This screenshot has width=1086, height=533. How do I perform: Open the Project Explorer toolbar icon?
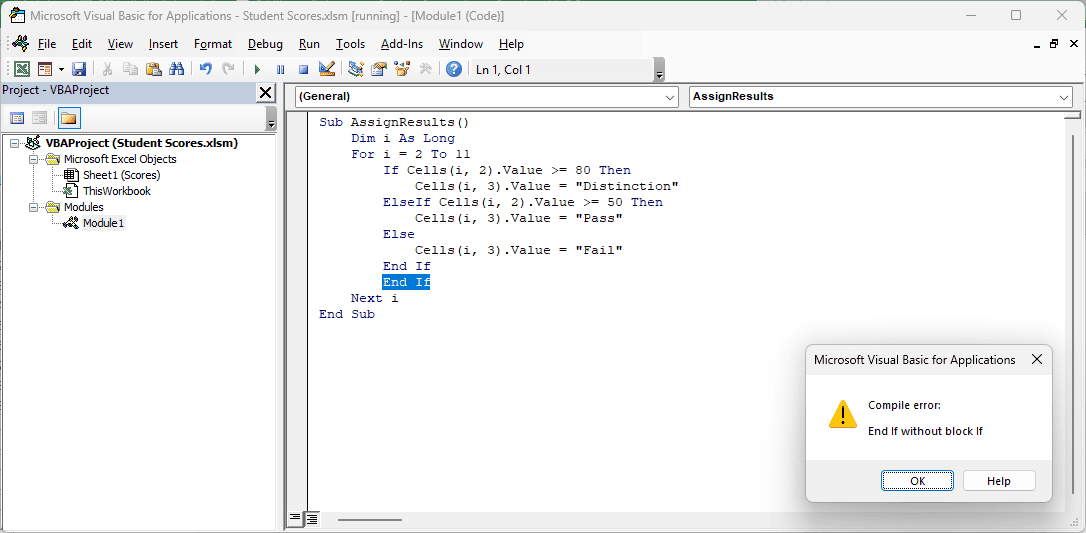[x=356, y=69]
